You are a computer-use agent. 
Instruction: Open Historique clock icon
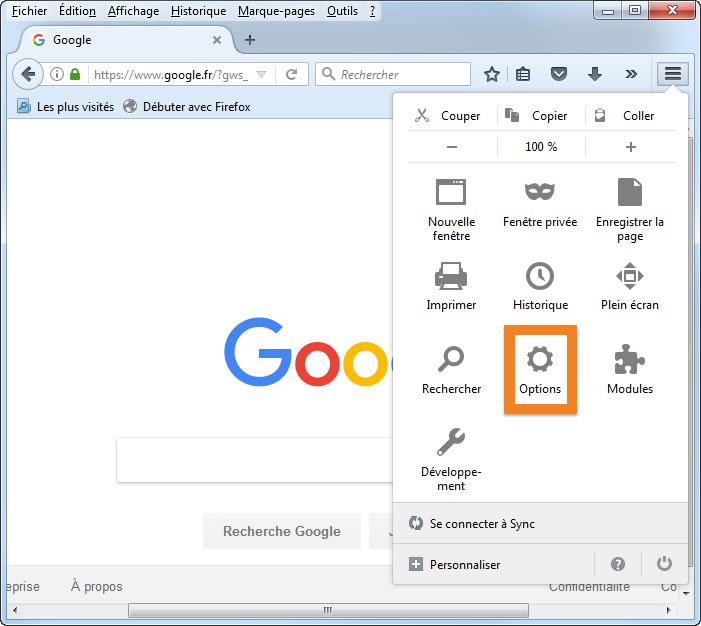tap(540, 285)
